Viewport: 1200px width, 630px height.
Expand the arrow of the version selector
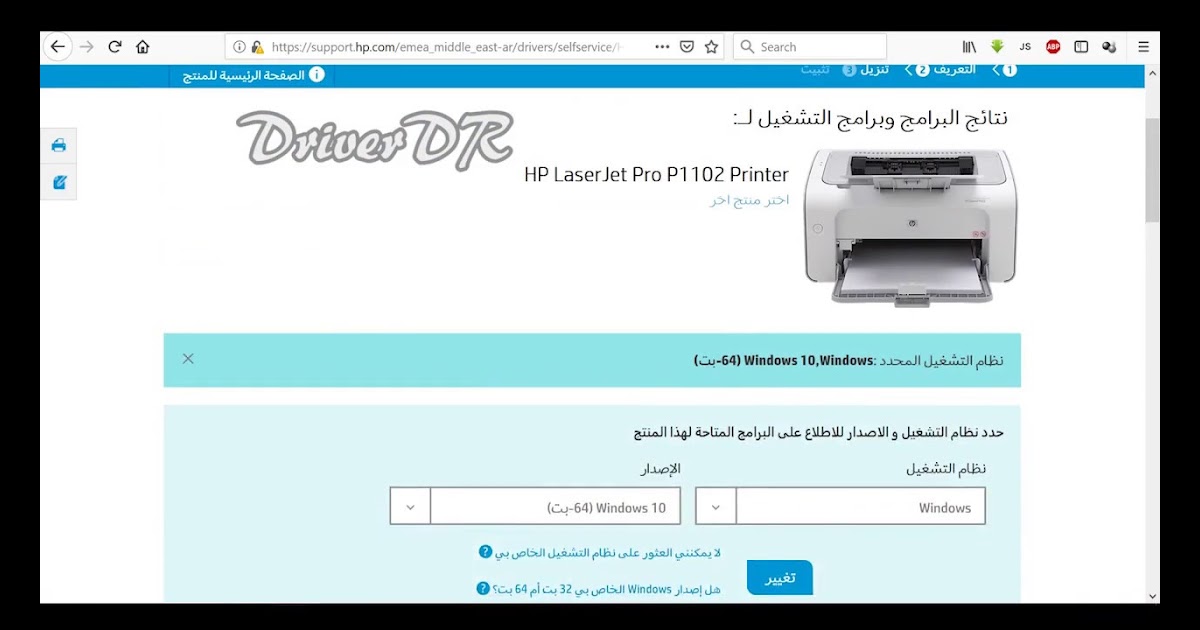[410, 507]
